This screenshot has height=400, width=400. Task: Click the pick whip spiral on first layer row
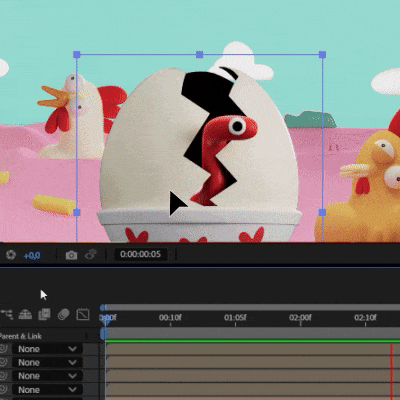(x=4, y=349)
